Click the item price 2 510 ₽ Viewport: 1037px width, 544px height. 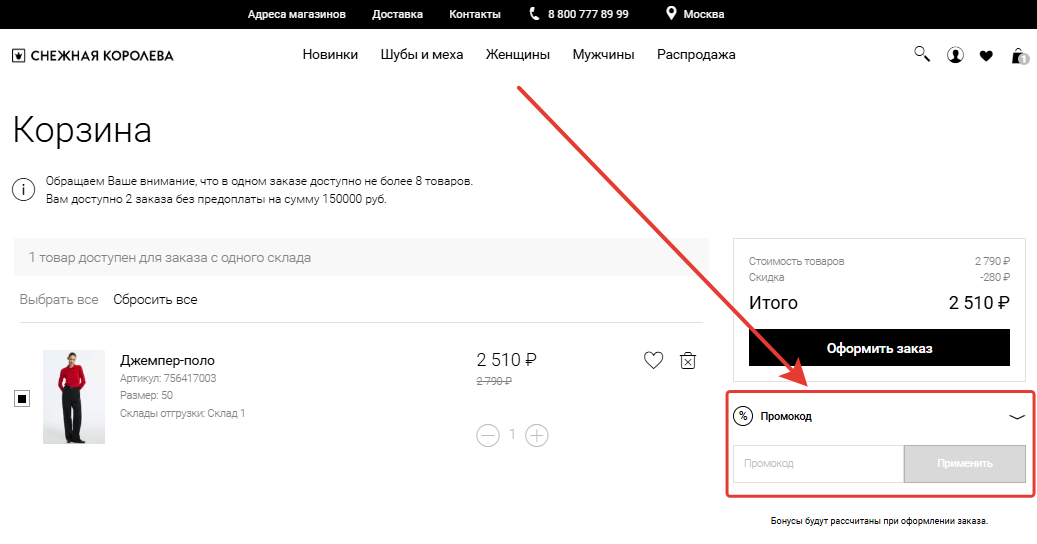[507, 360]
